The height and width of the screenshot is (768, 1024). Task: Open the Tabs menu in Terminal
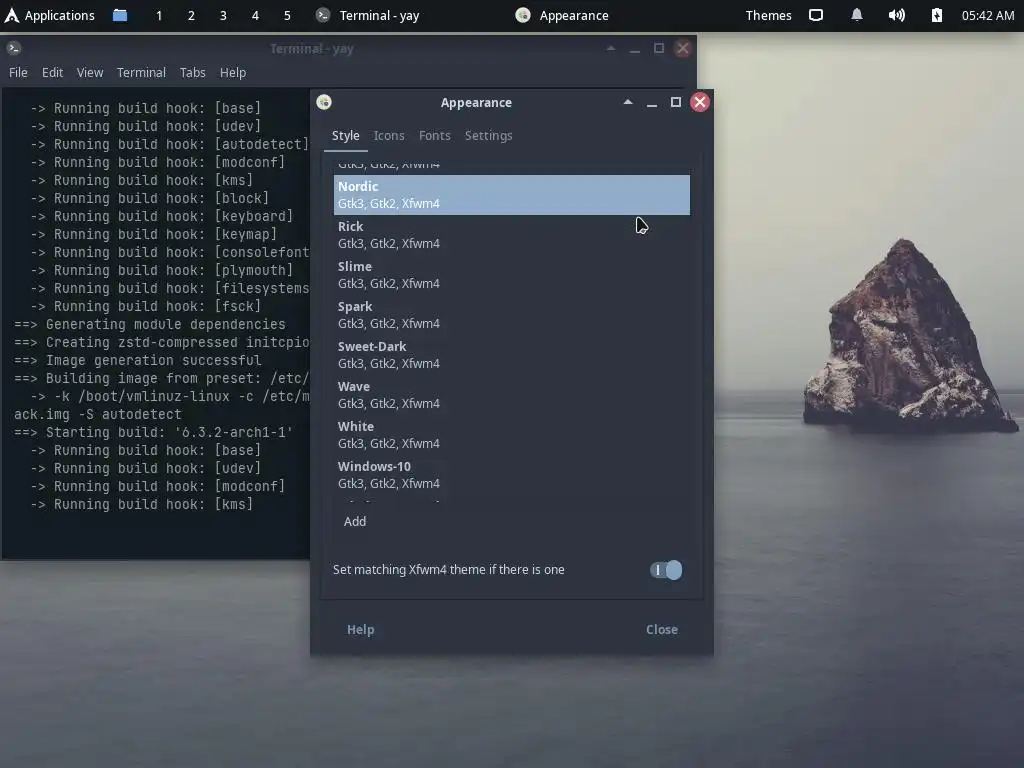[193, 72]
